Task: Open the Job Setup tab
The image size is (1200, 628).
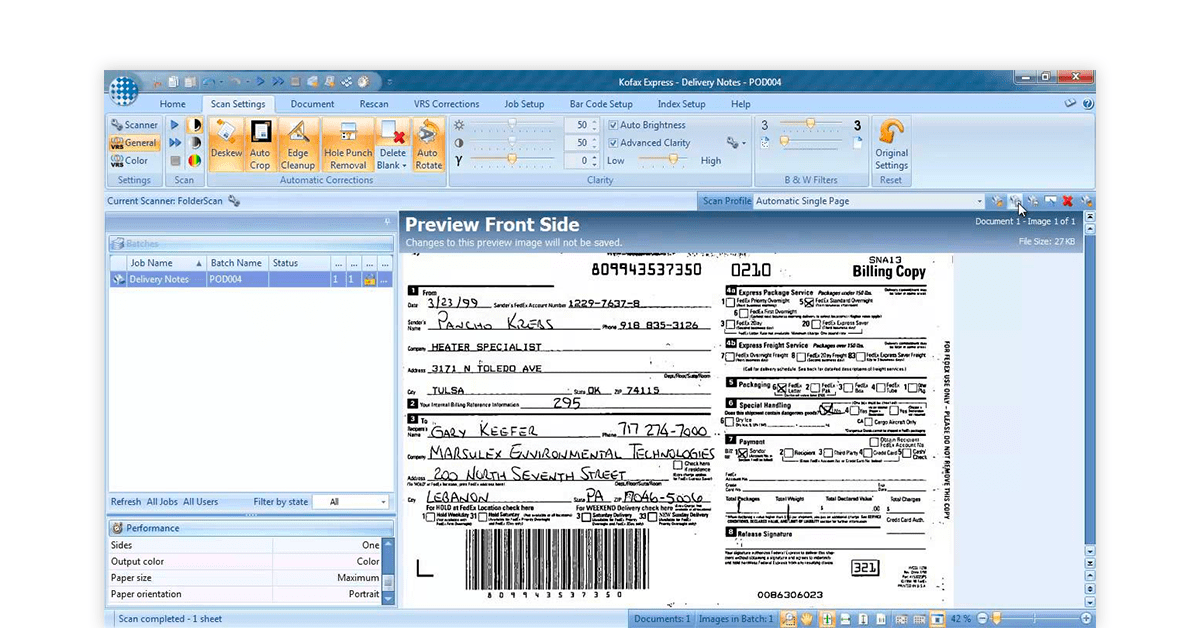Action: point(524,104)
